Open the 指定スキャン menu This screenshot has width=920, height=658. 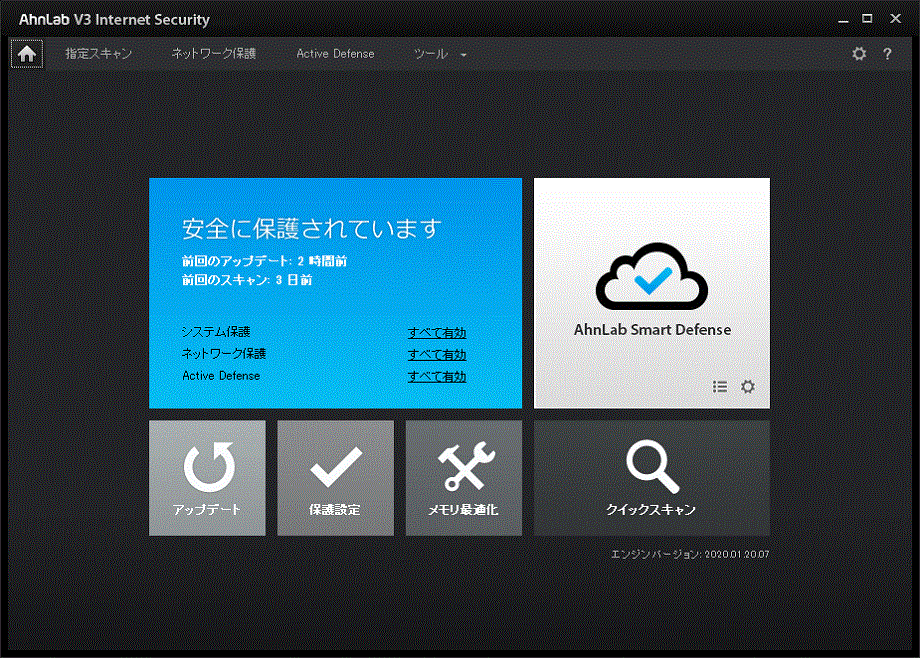click(98, 54)
